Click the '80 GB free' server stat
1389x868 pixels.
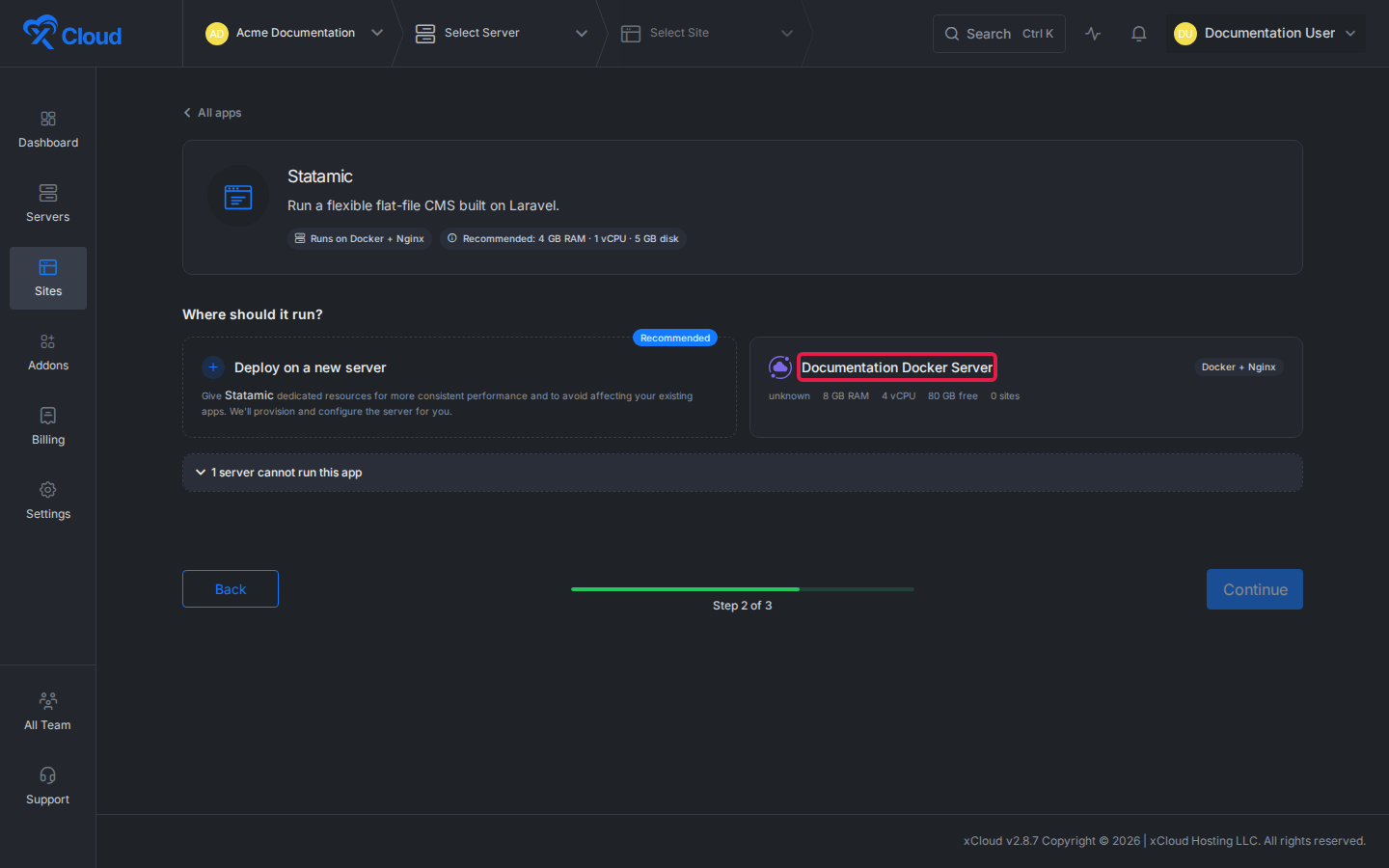click(953, 396)
